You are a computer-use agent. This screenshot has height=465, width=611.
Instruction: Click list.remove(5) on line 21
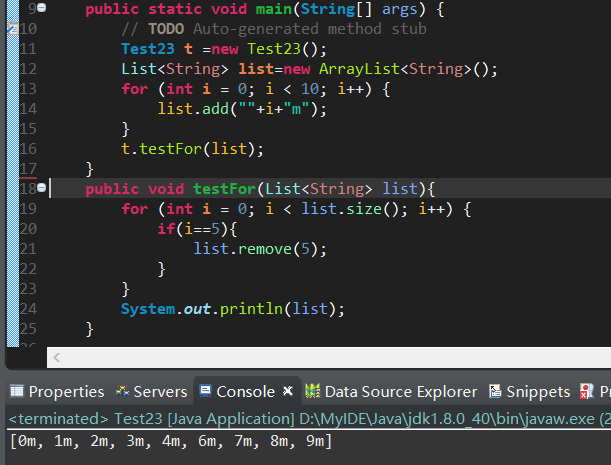pyautogui.click(x=260, y=249)
